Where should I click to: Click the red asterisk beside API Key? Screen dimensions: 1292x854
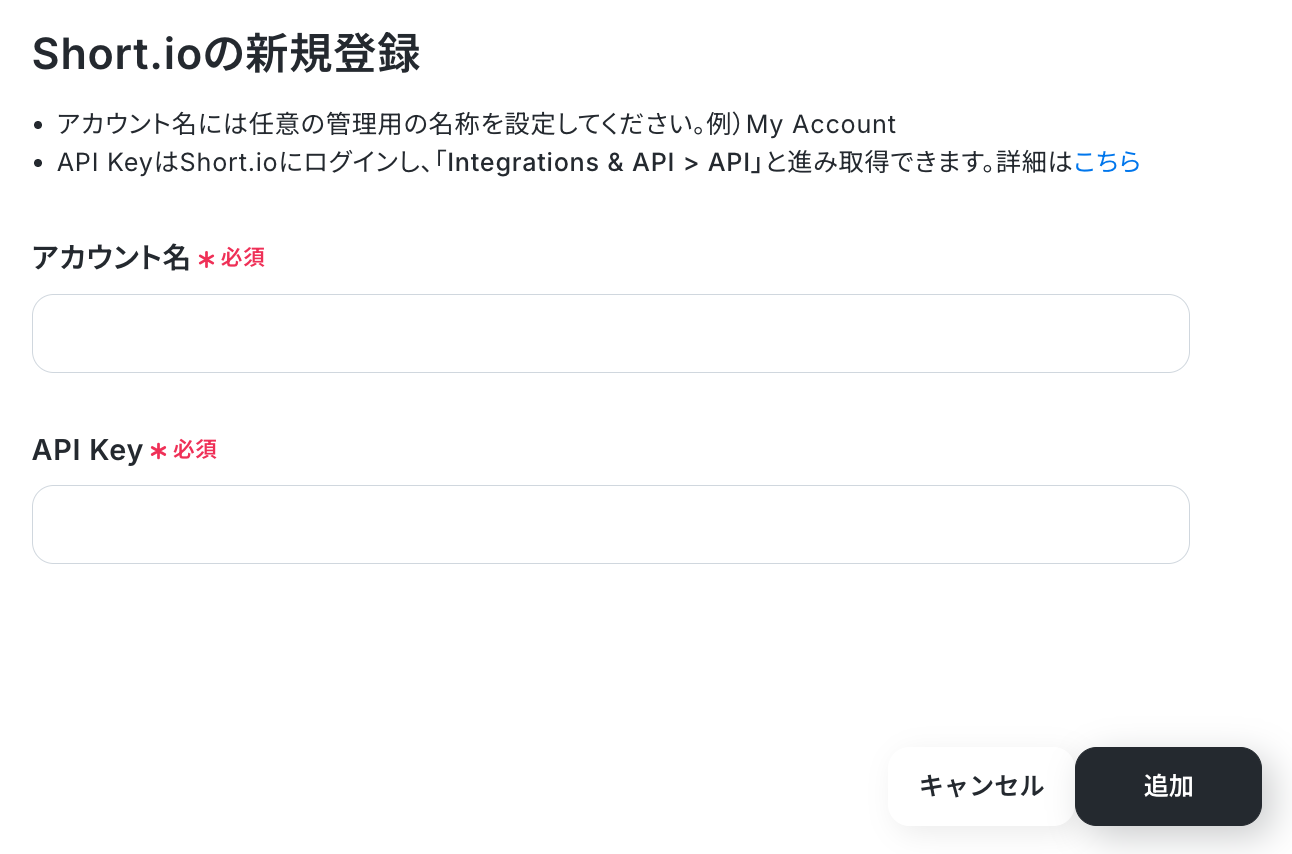158,452
